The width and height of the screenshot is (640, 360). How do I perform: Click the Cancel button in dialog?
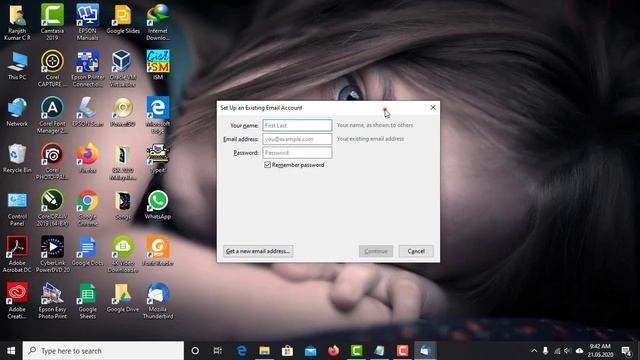point(416,251)
